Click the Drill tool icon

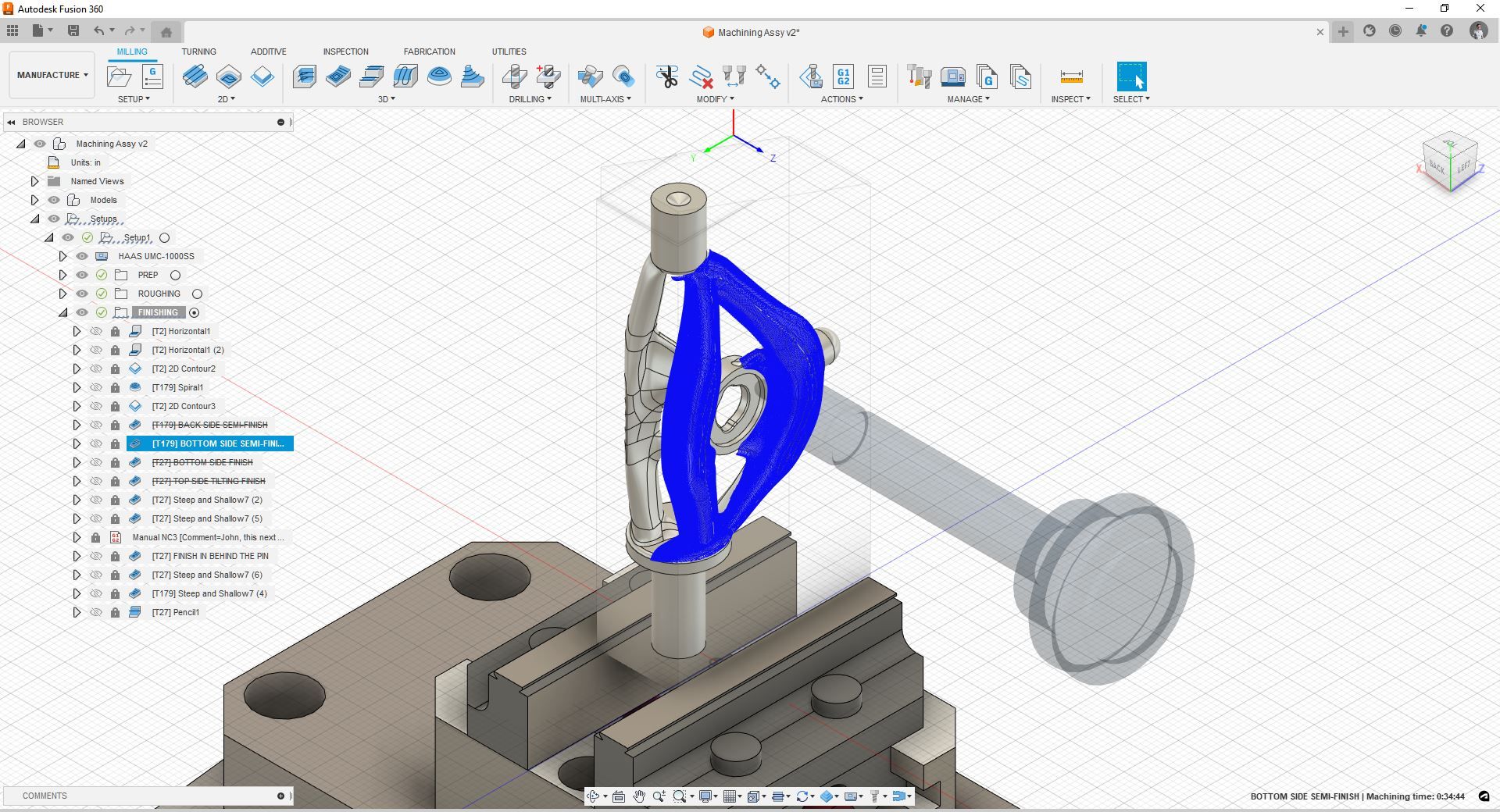coord(514,77)
